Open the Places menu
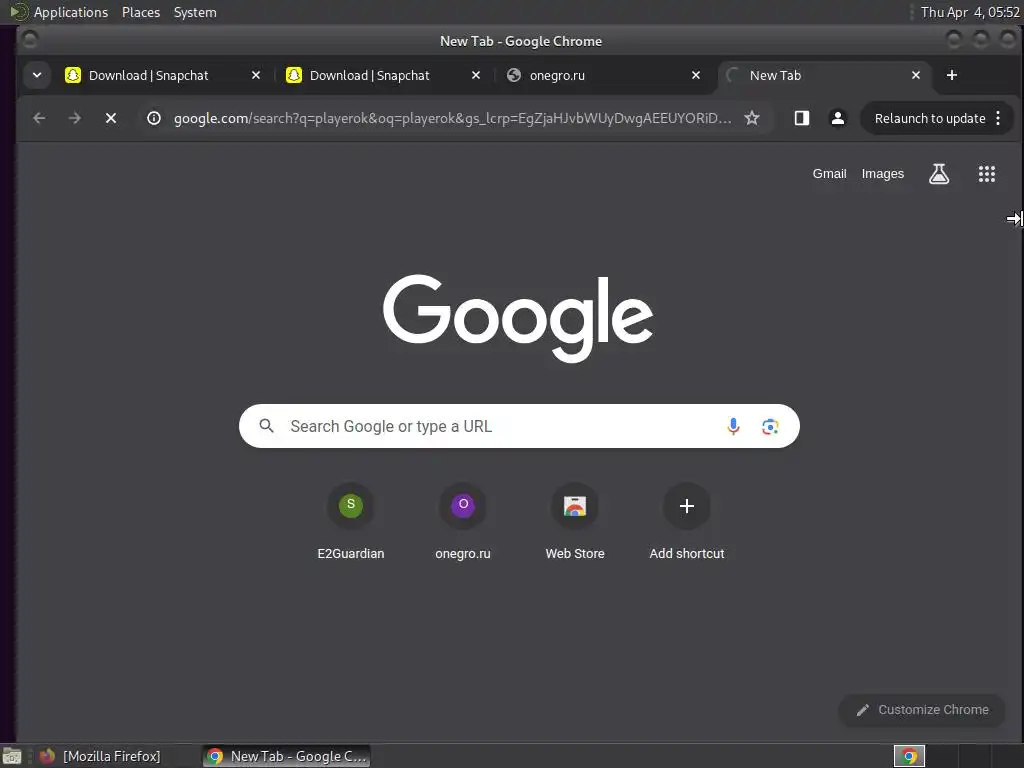 [x=140, y=12]
